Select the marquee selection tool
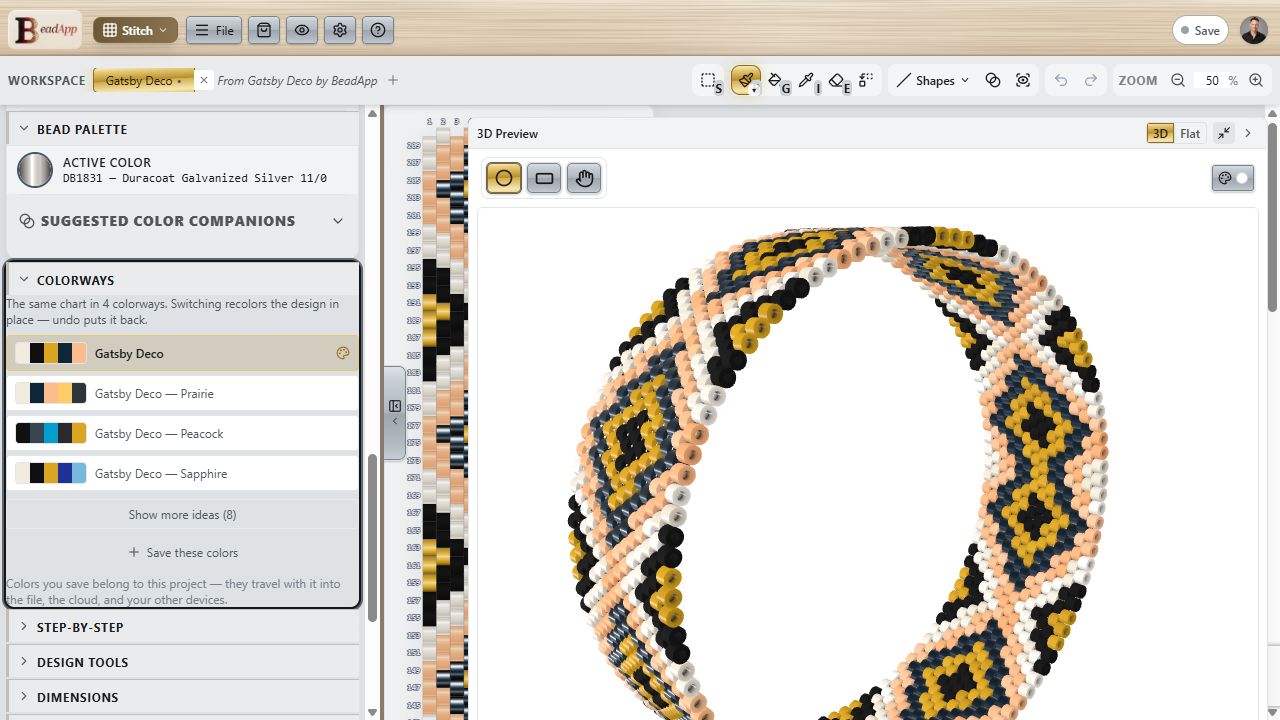The width and height of the screenshot is (1280, 720). coord(709,81)
